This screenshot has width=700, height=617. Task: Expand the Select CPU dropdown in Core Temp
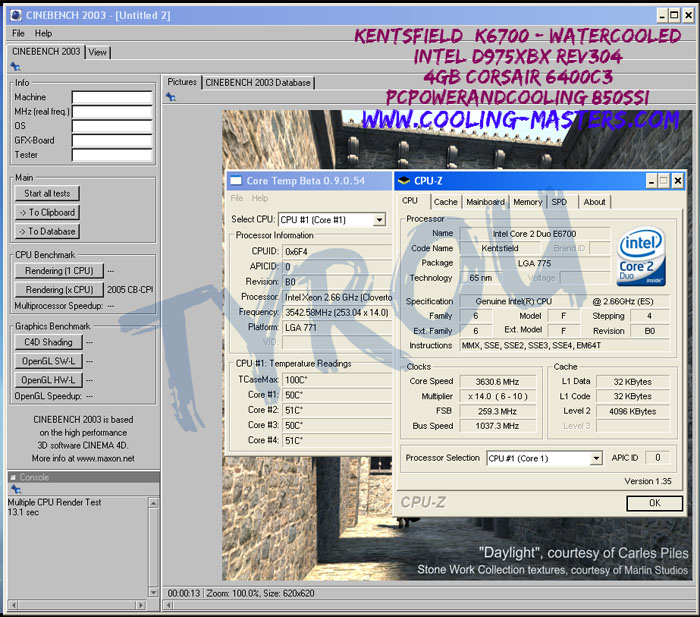379,220
